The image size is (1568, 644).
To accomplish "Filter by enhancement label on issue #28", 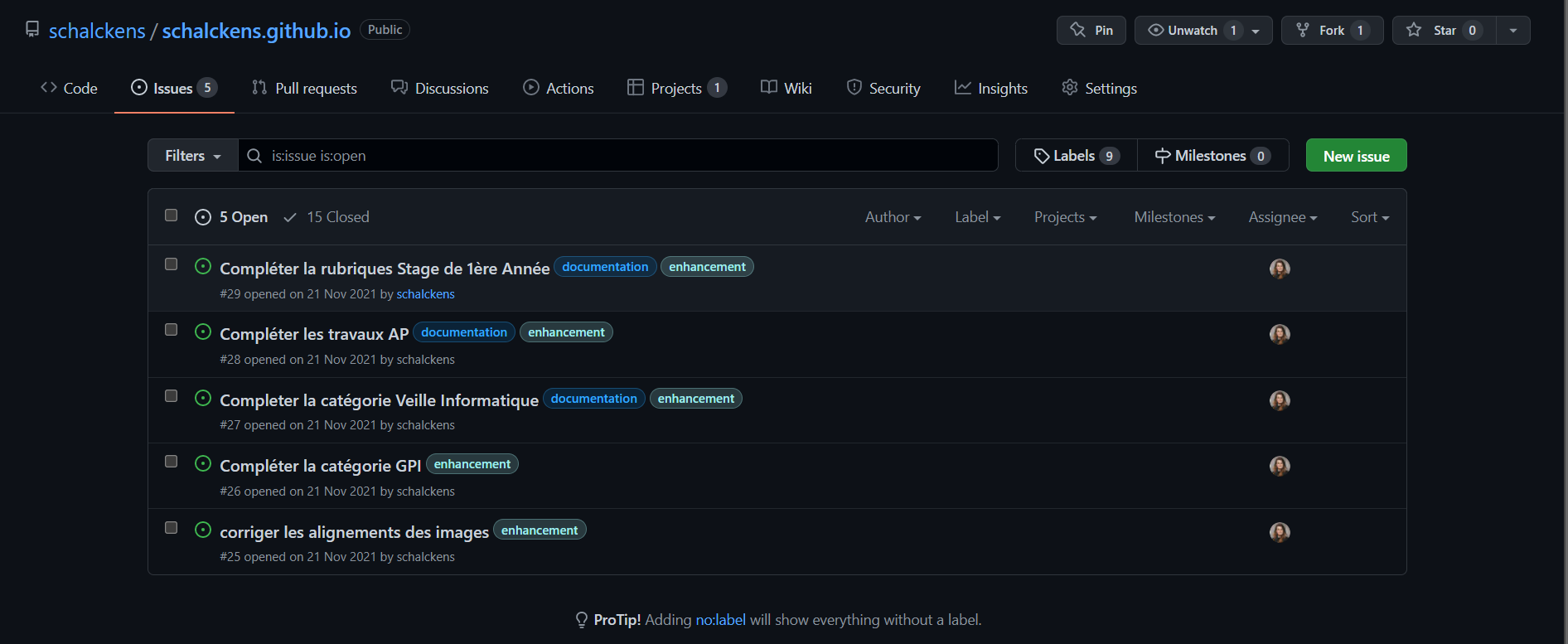I will pyautogui.click(x=566, y=332).
